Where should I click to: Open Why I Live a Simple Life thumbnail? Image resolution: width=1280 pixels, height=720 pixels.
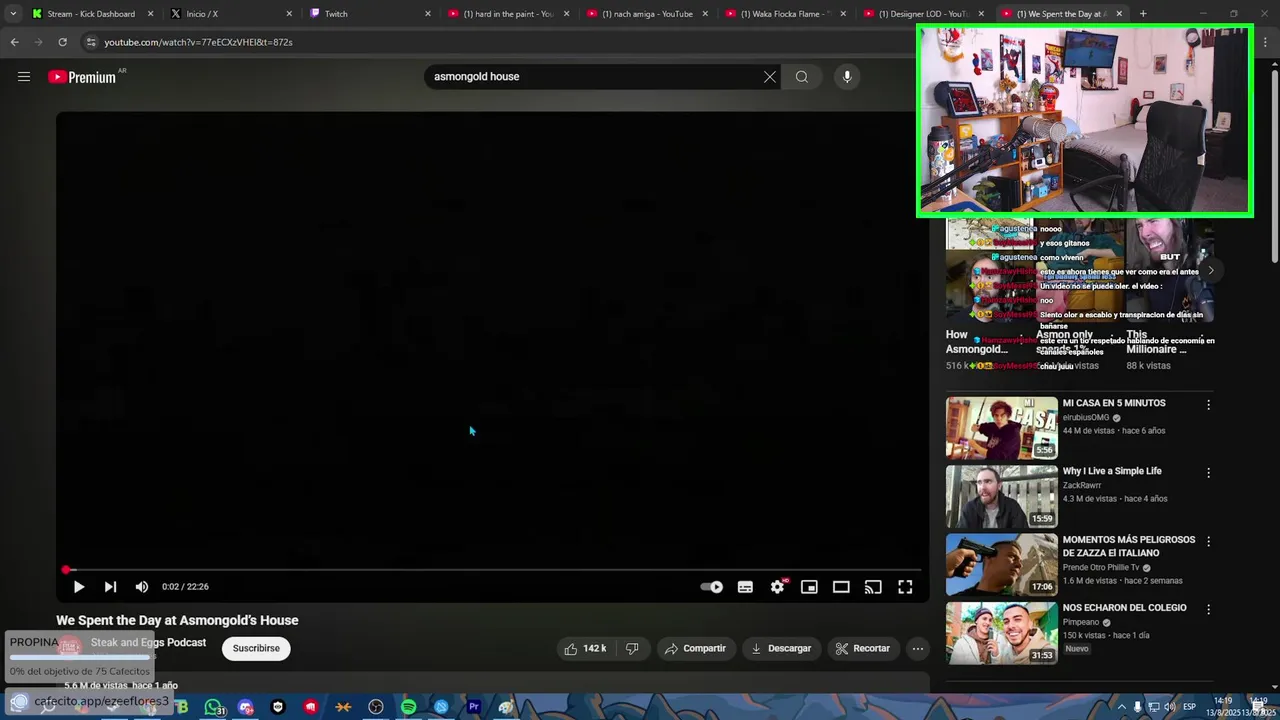1001,496
